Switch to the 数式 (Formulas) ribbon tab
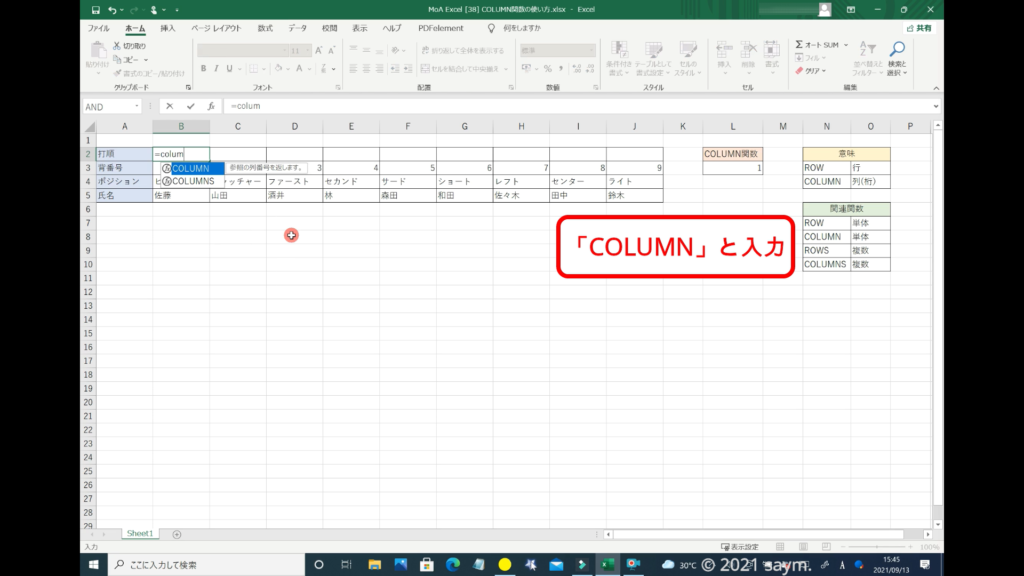 [x=265, y=28]
